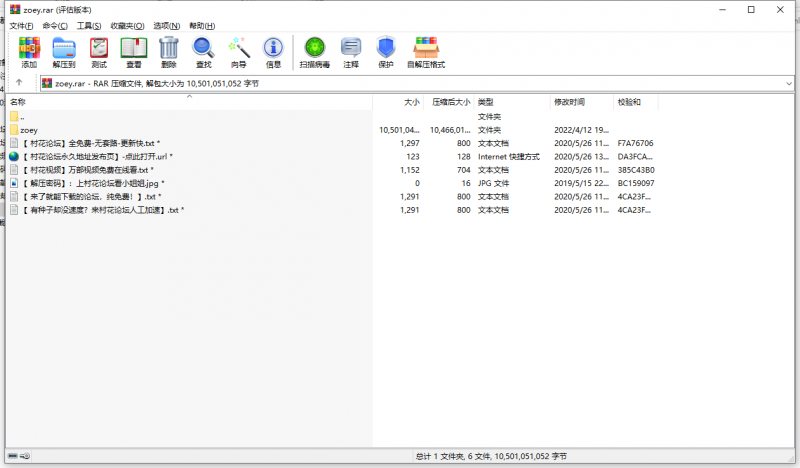
Task: Expand the archive path dropdown arrow
Action: point(789,83)
